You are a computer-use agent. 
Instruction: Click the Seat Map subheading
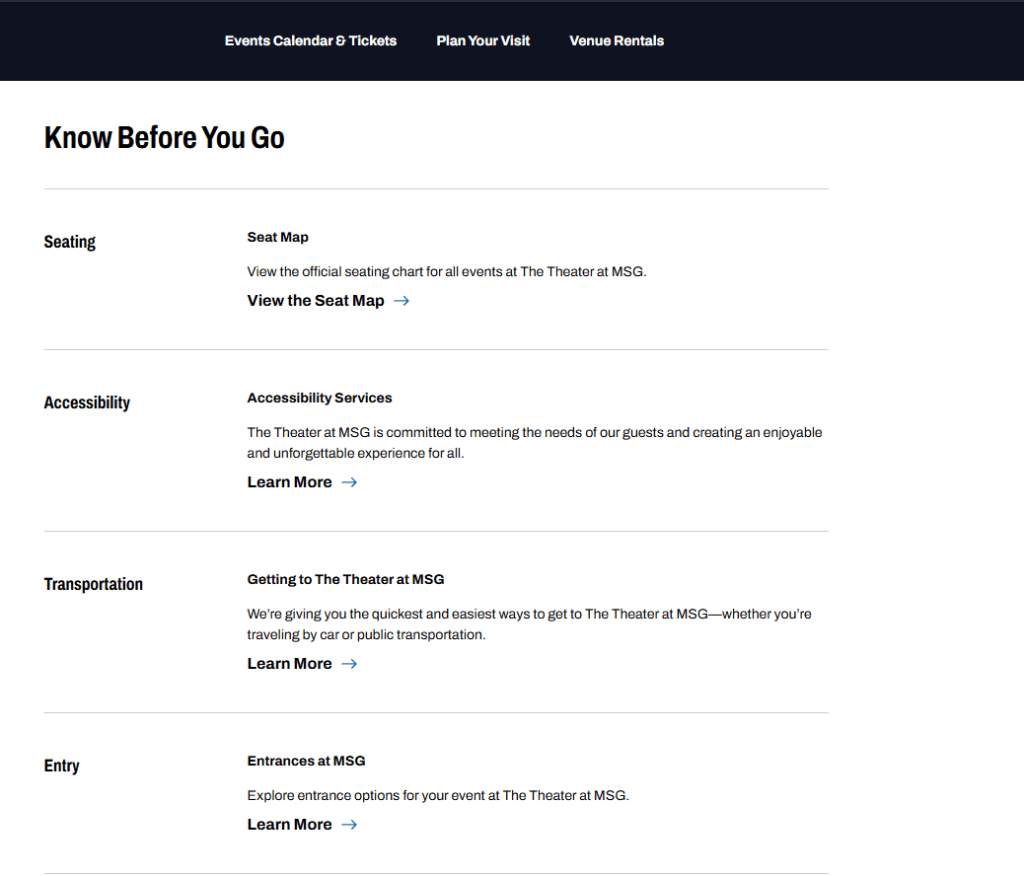tap(278, 237)
